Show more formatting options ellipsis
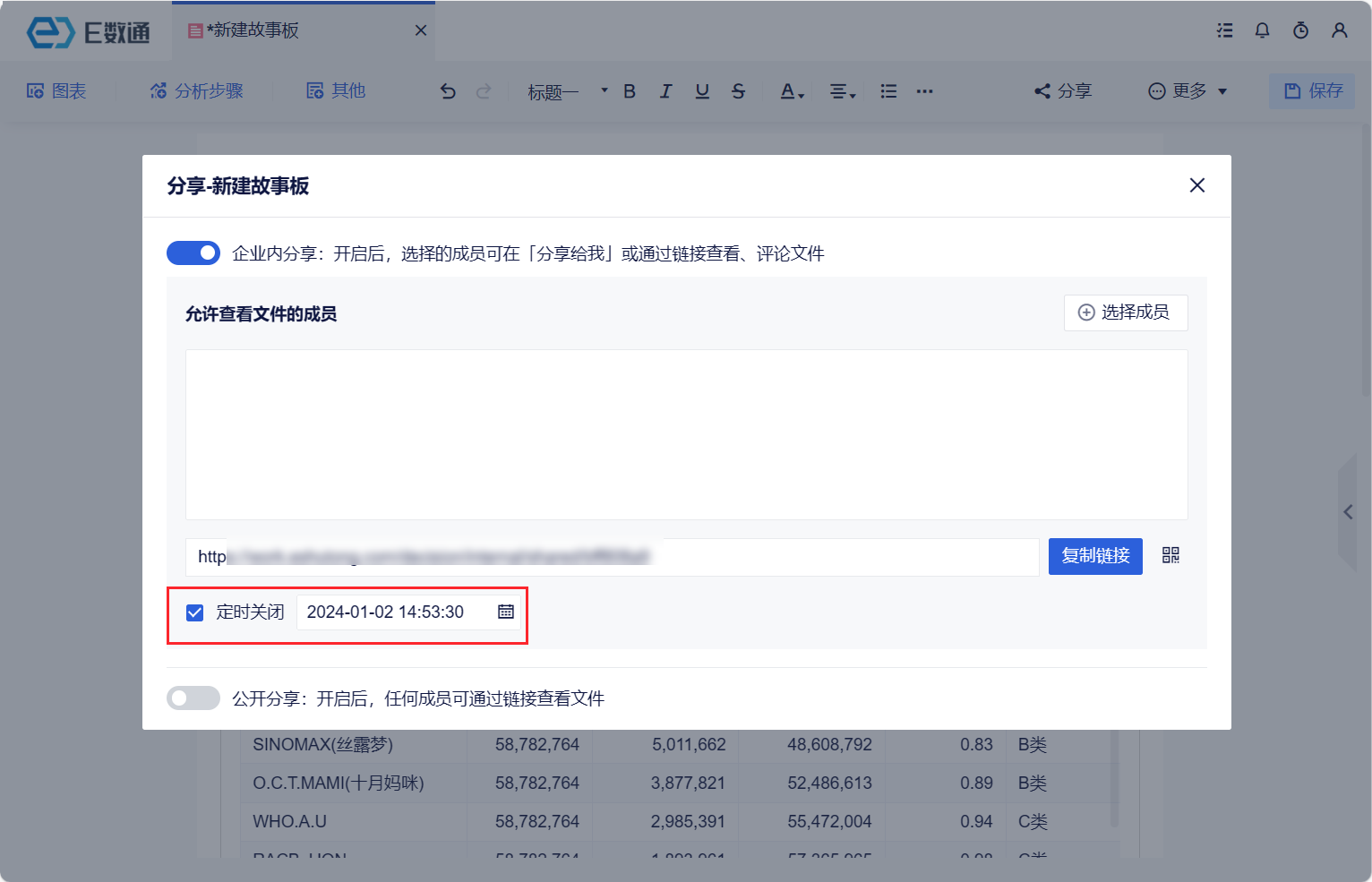This screenshot has width=1372, height=882. coord(925,91)
